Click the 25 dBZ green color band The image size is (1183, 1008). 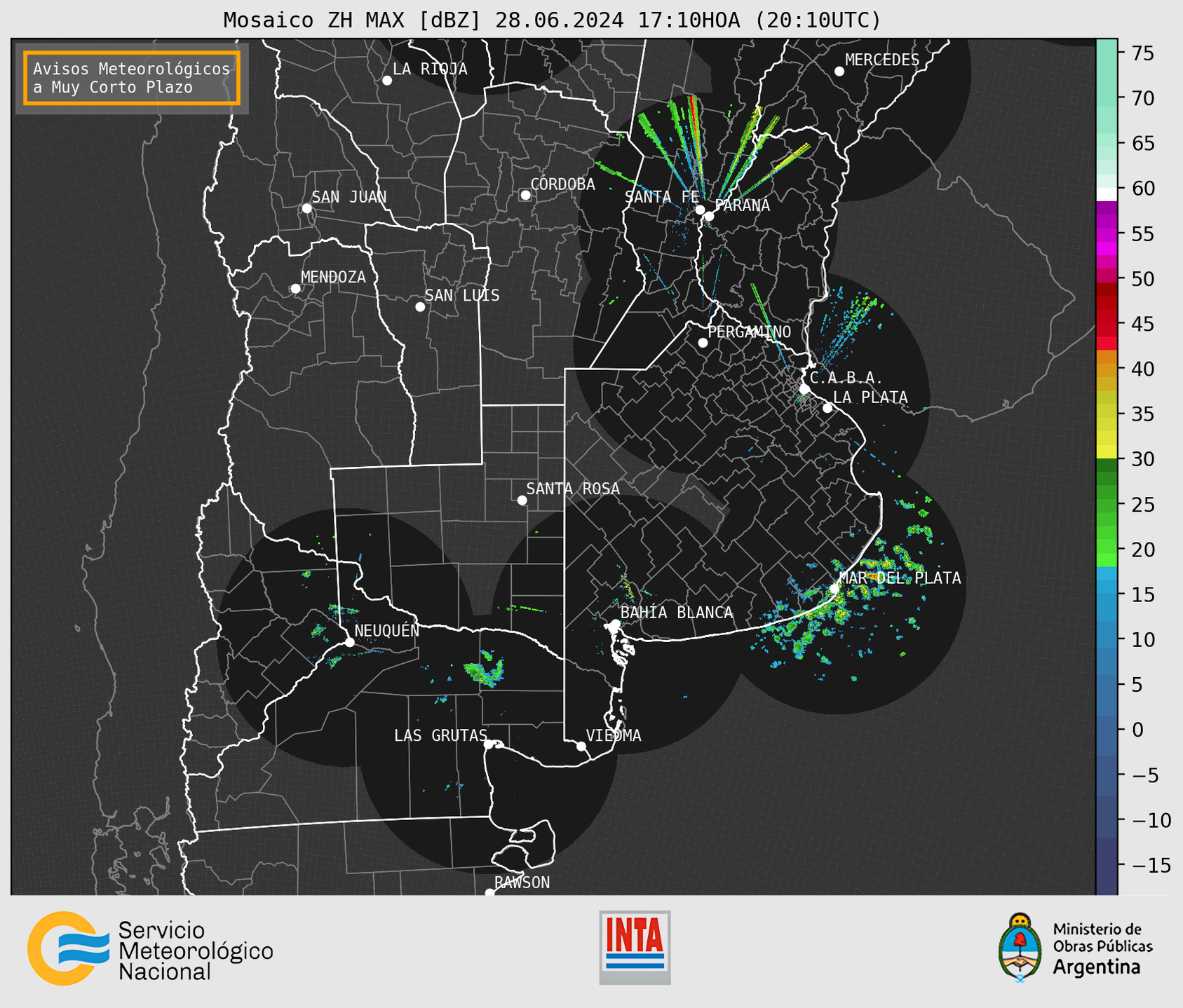[x=1107, y=505]
